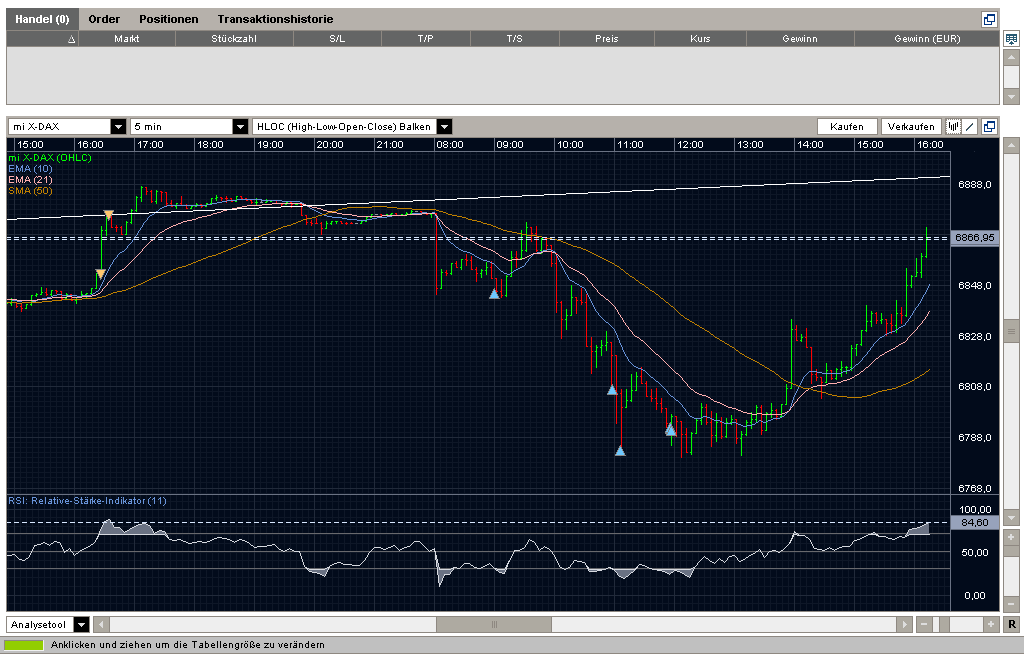Open the Analysetool dropdown
The image size is (1024, 654).
(x=81, y=625)
